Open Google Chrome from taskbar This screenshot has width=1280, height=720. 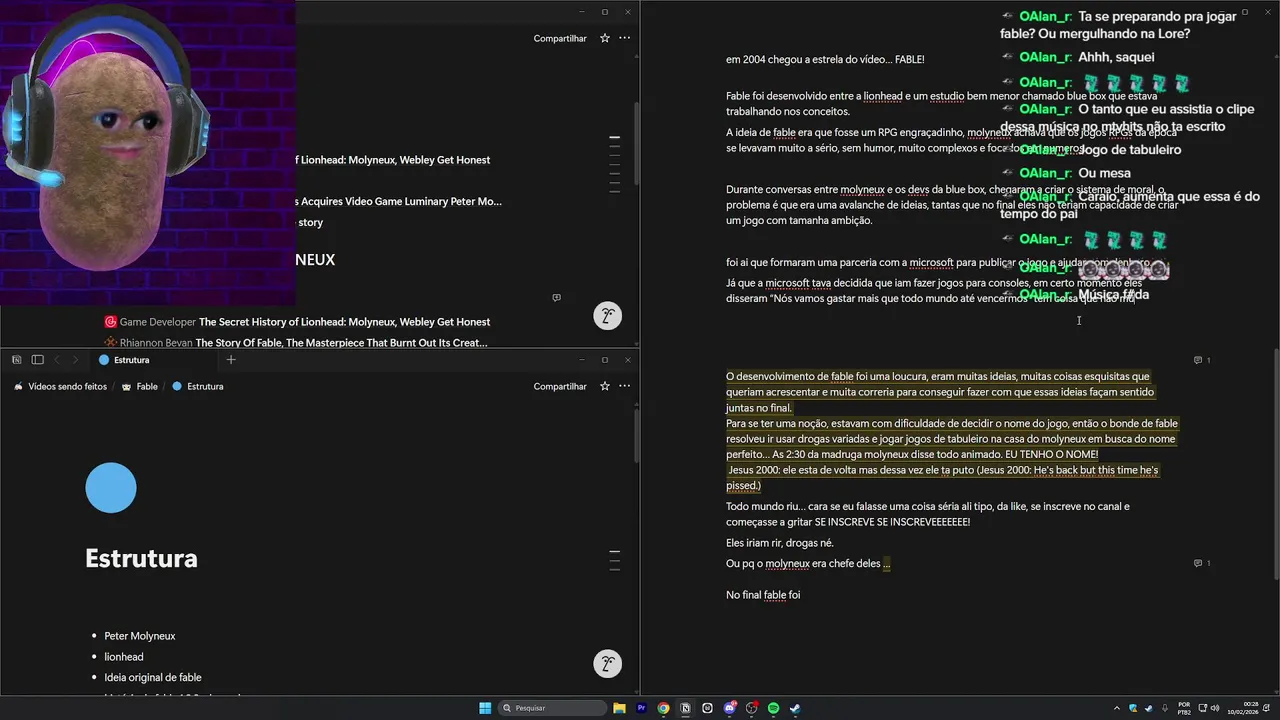coord(663,708)
